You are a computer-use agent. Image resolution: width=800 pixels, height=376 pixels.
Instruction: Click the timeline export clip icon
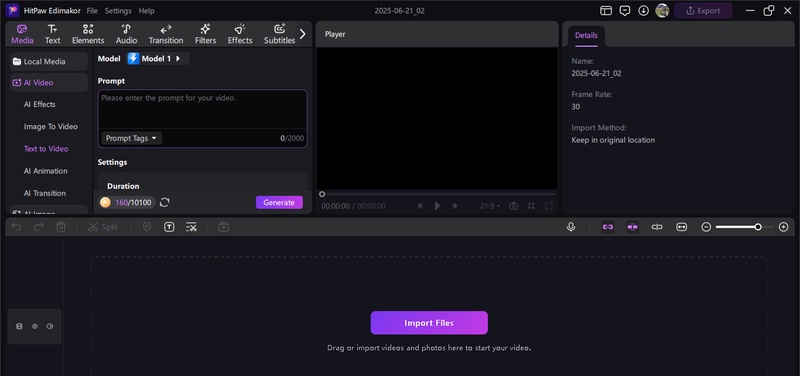point(223,227)
